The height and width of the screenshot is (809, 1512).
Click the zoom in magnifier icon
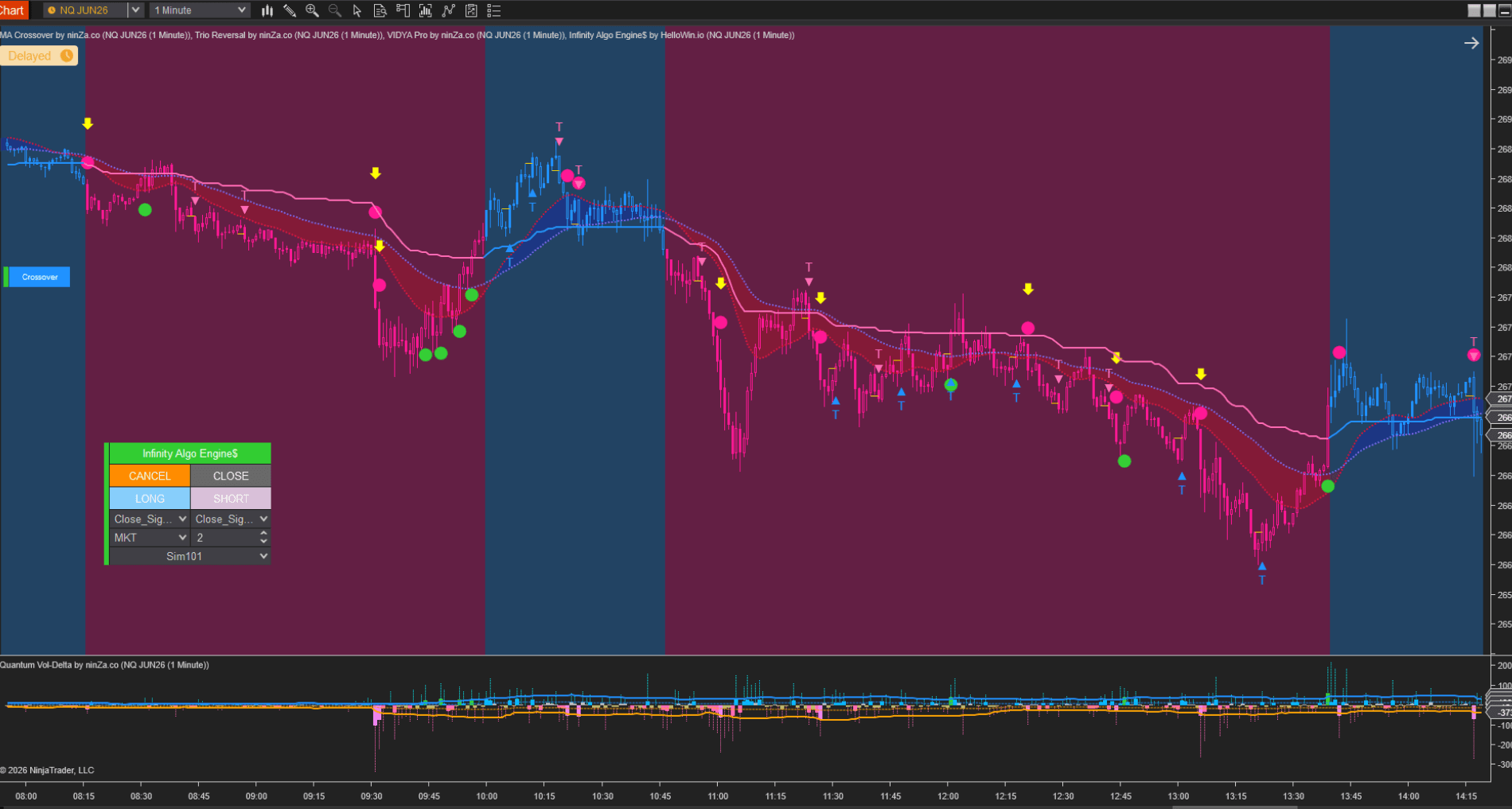[312, 10]
